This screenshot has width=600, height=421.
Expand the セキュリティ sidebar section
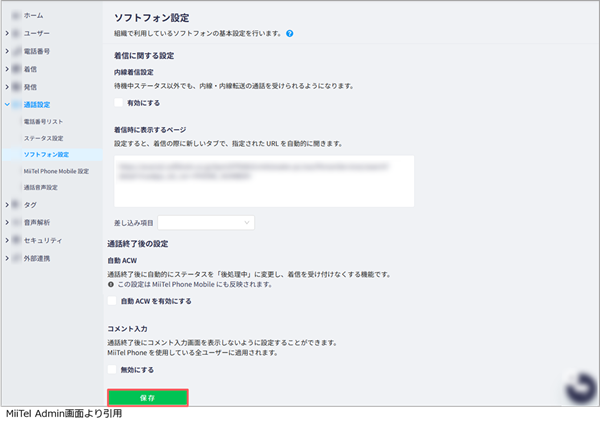(x=6, y=240)
